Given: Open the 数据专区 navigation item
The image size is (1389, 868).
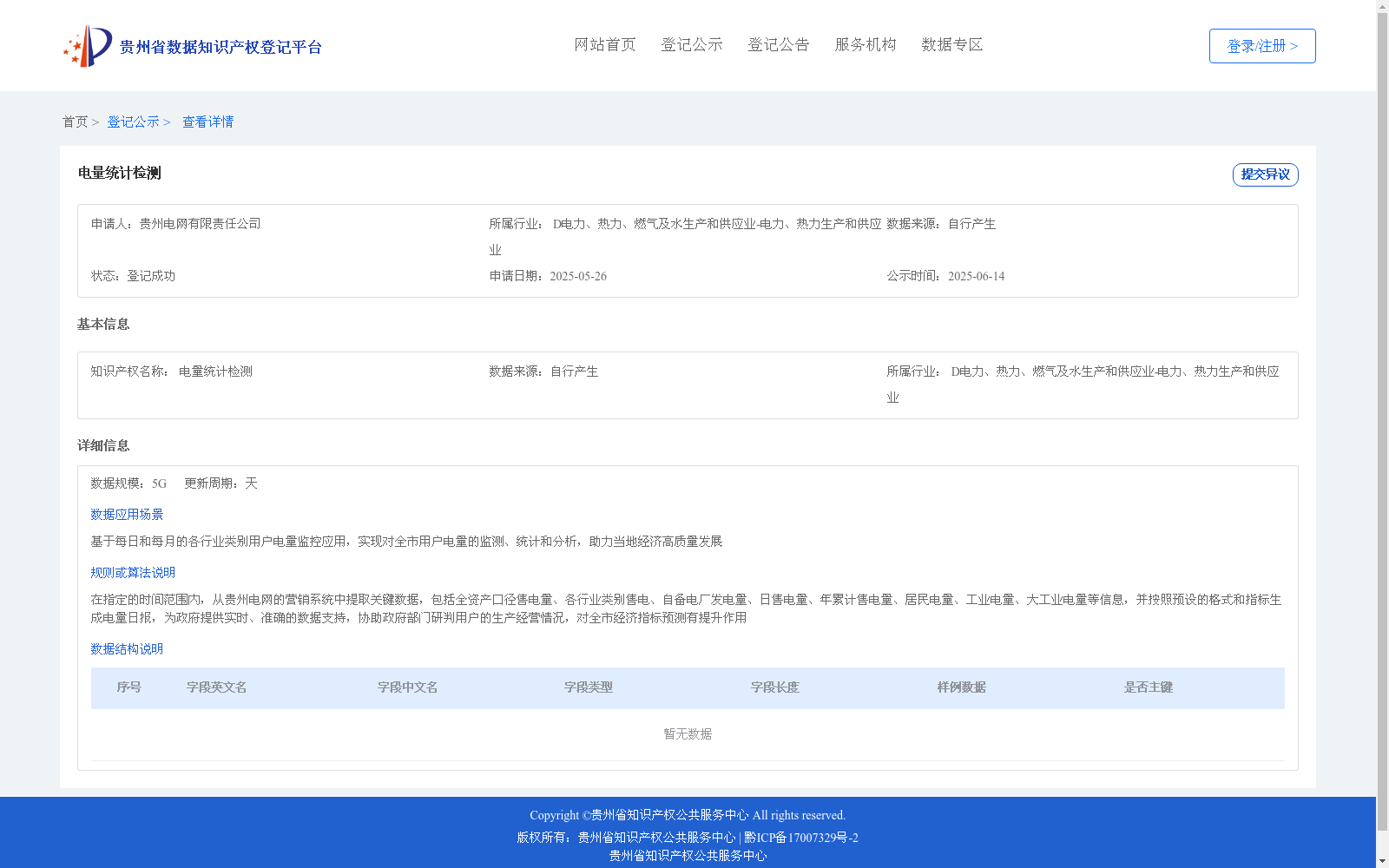Looking at the screenshot, I should coord(952,45).
